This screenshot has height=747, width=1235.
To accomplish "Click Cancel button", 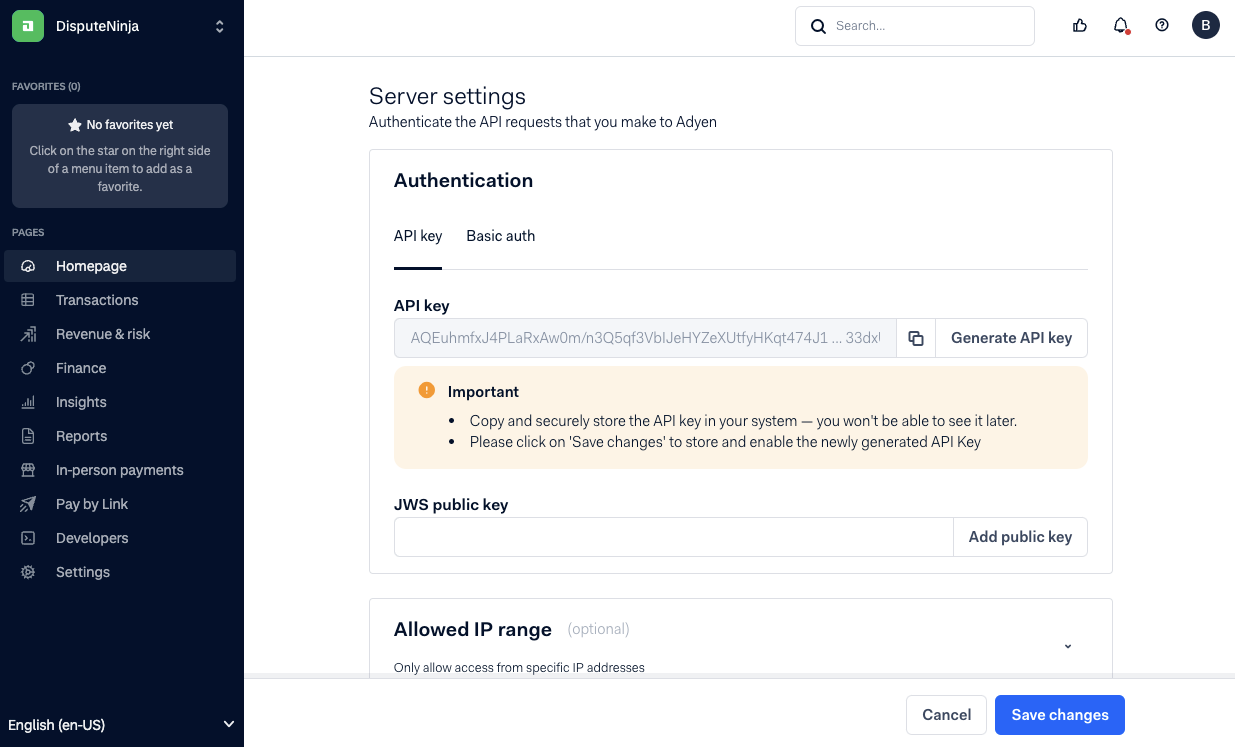I will (946, 715).
